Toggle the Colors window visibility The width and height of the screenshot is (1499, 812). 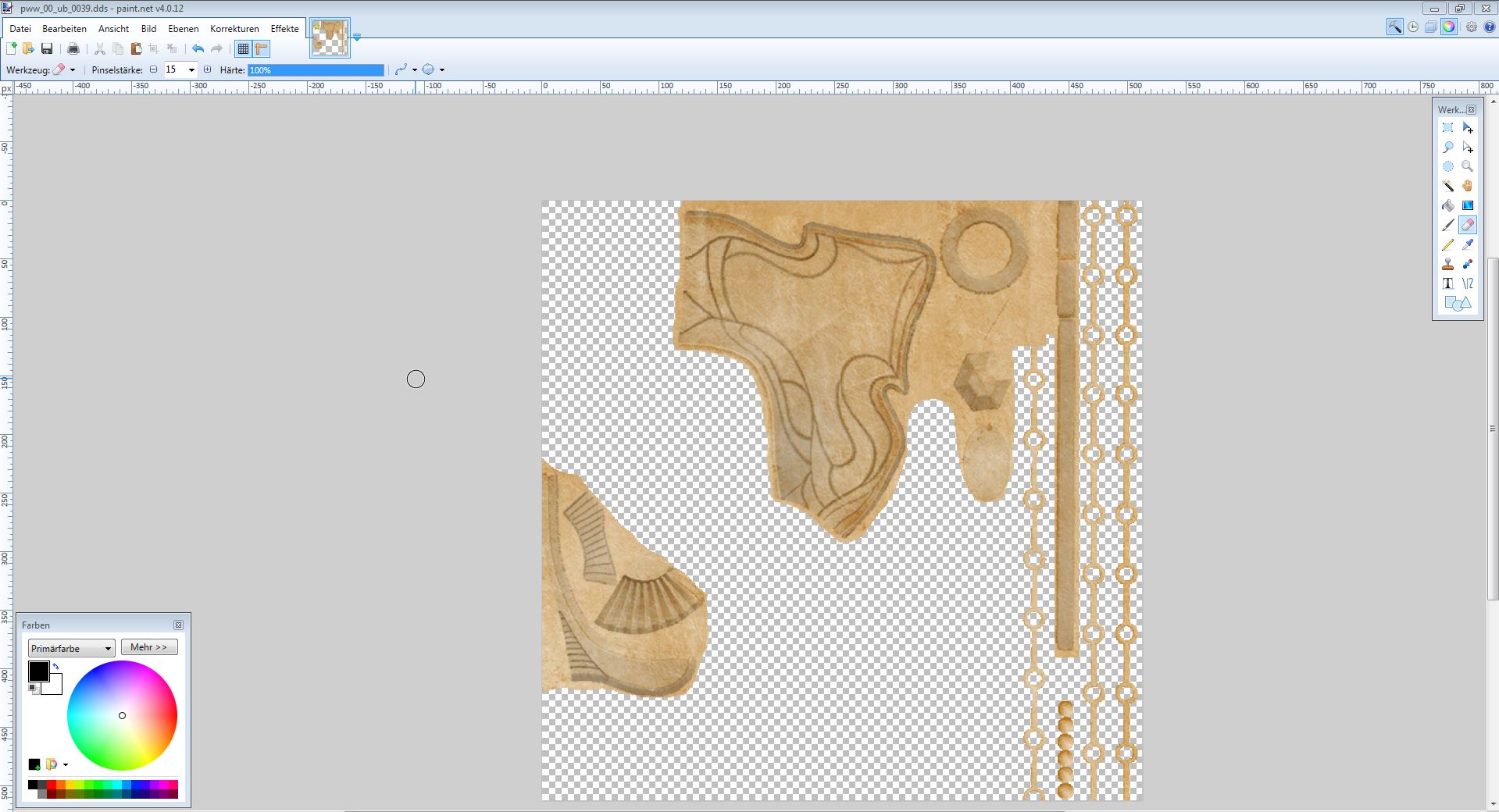click(1448, 27)
